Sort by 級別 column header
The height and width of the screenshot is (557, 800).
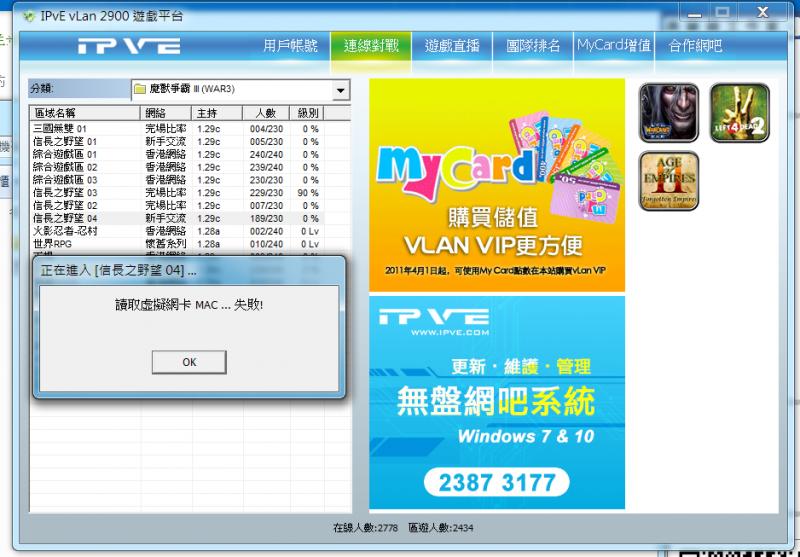pyautogui.click(x=307, y=113)
